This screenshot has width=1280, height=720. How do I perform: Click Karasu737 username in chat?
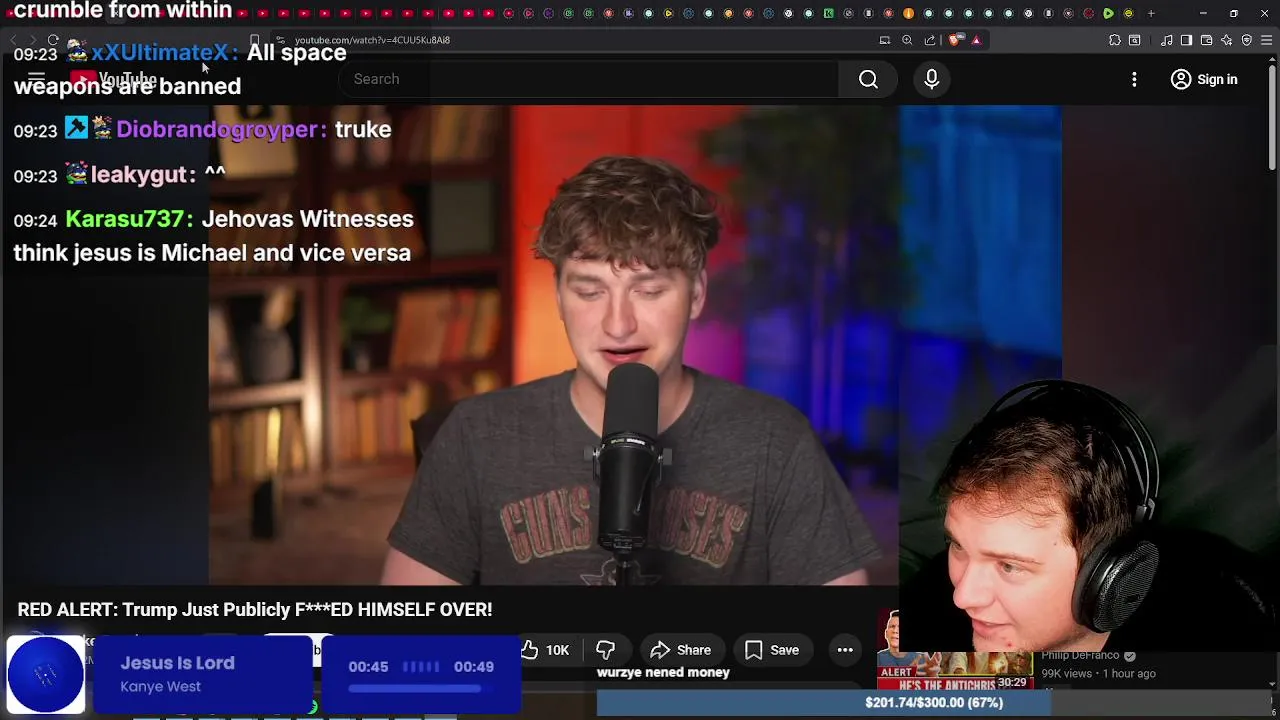coord(125,219)
